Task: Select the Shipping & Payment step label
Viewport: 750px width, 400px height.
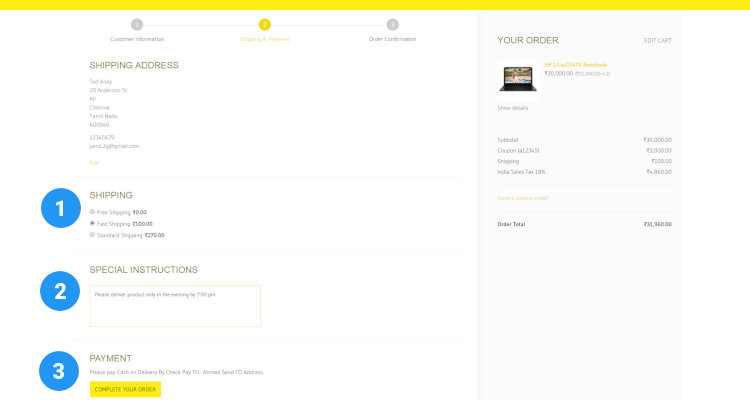Action: (264, 39)
